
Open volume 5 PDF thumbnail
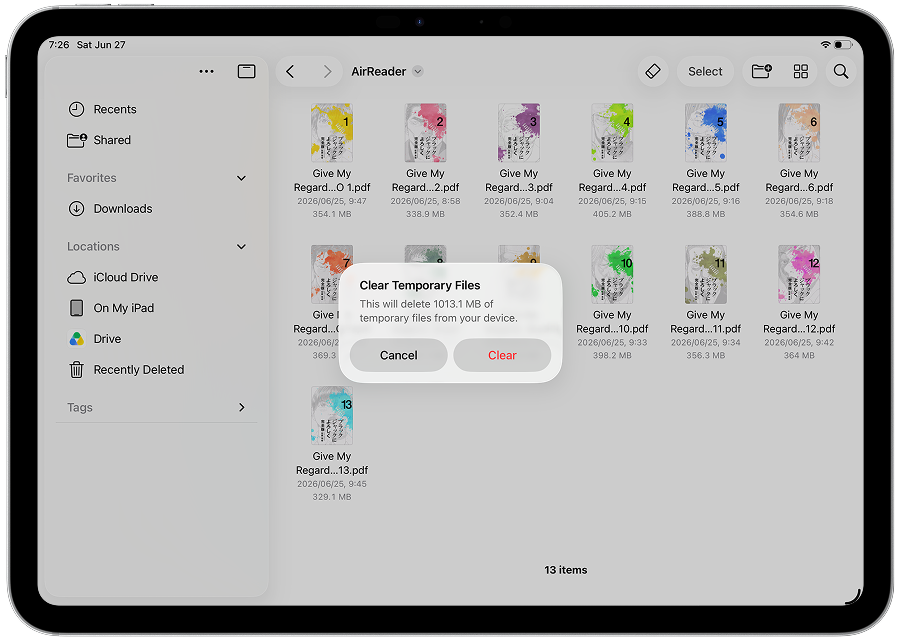pyautogui.click(x=706, y=133)
